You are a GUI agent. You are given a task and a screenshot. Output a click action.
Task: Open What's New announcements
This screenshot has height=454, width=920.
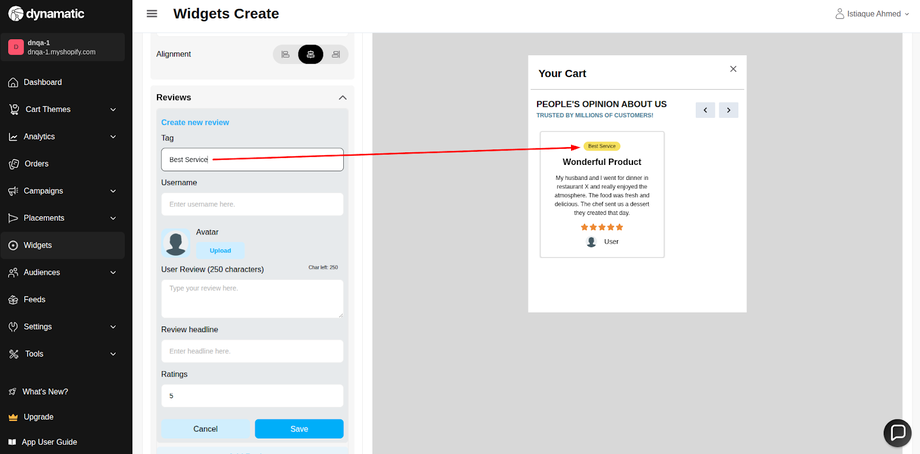click(x=45, y=391)
